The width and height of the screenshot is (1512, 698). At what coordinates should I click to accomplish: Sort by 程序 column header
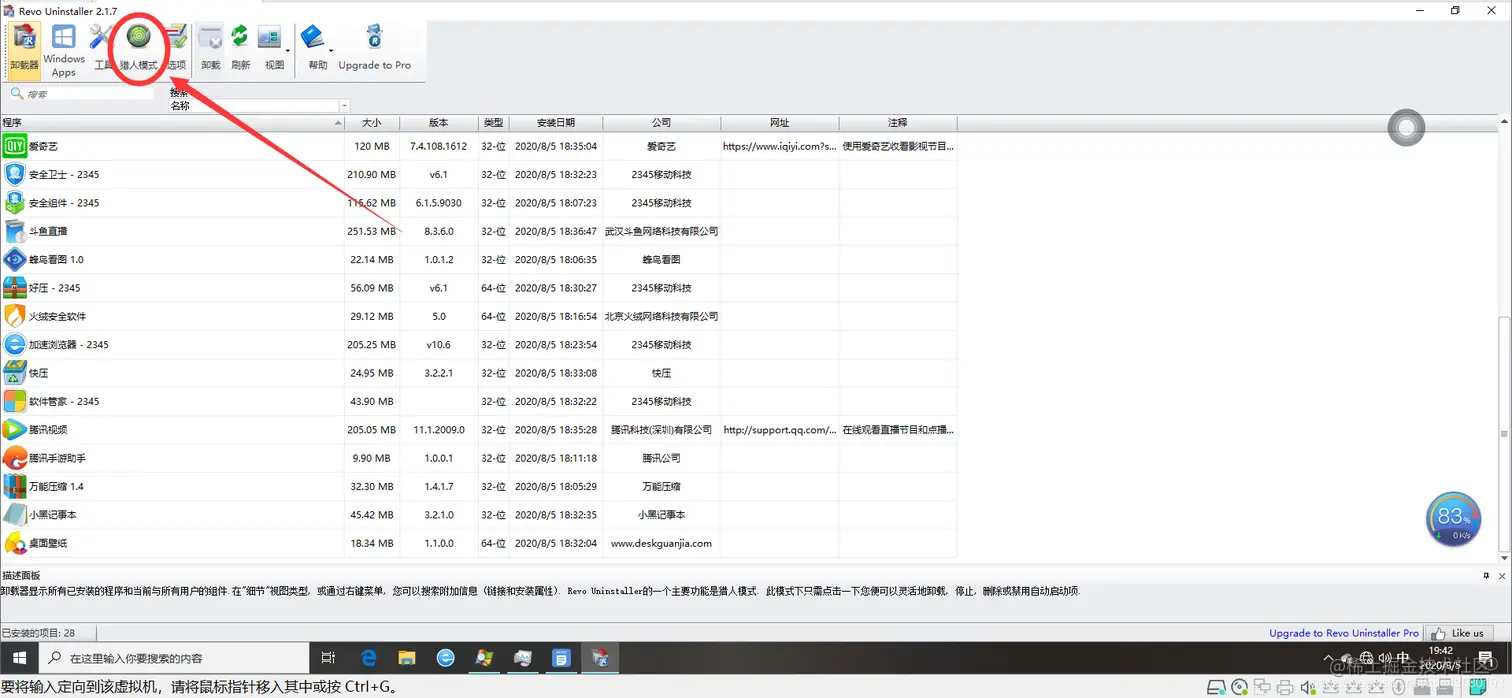(x=172, y=123)
